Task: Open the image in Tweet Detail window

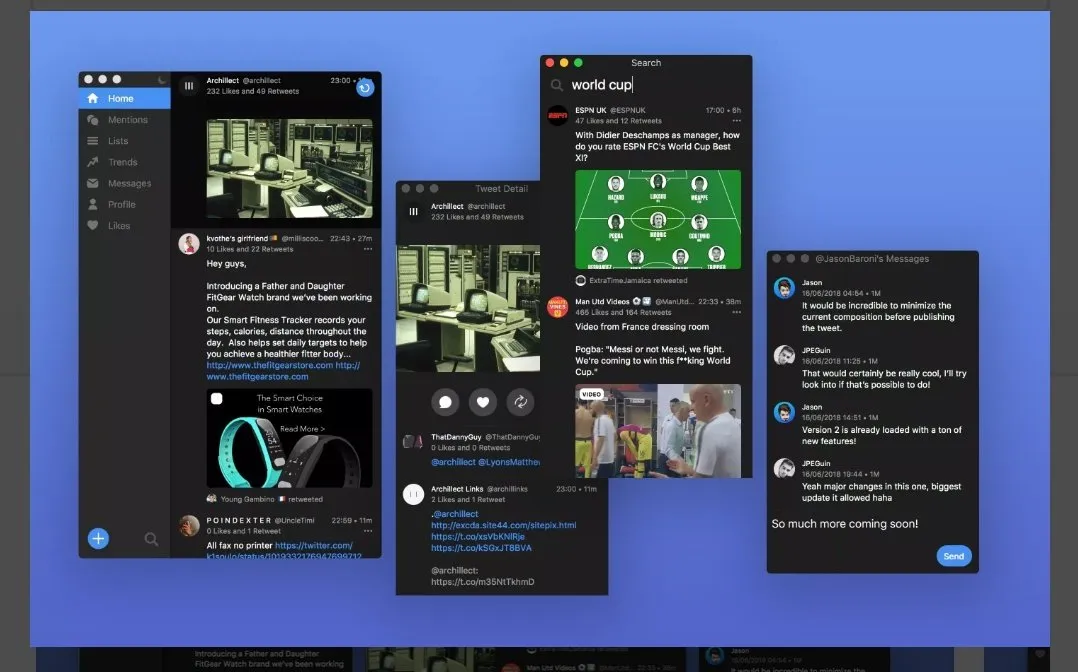Action: pyautogui.click(x=468, y=308)
